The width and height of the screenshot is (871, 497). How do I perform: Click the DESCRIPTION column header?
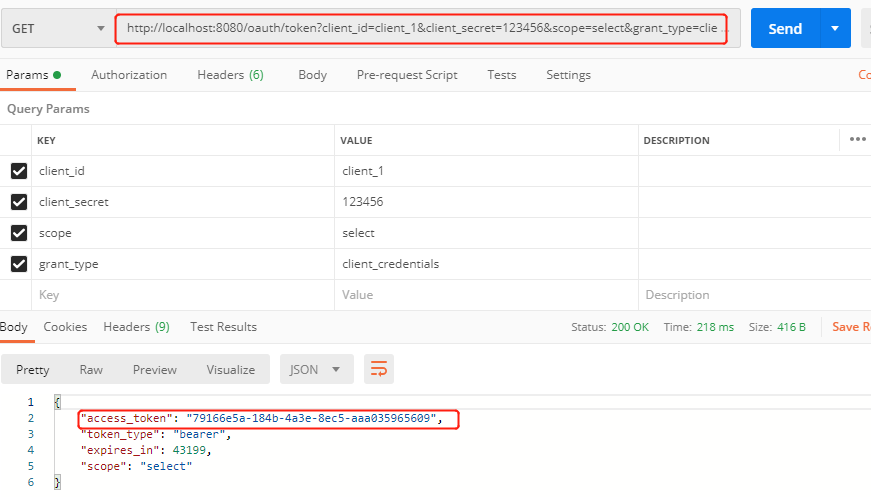point(676,140)
